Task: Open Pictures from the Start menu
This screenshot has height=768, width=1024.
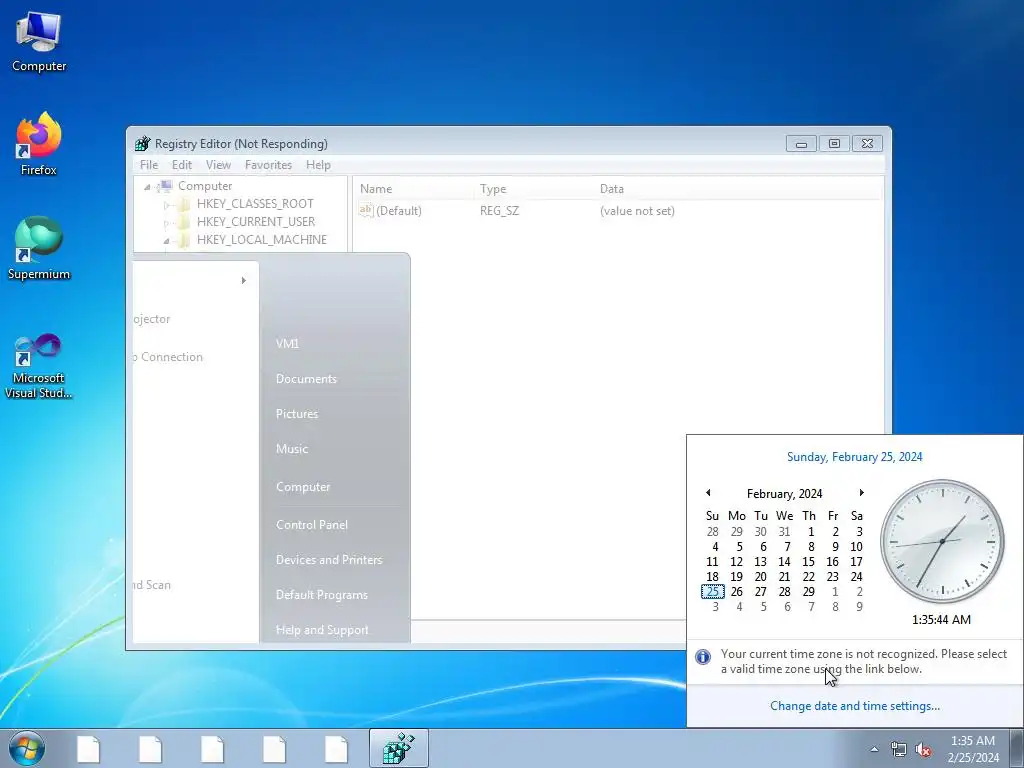Action: 297,414
